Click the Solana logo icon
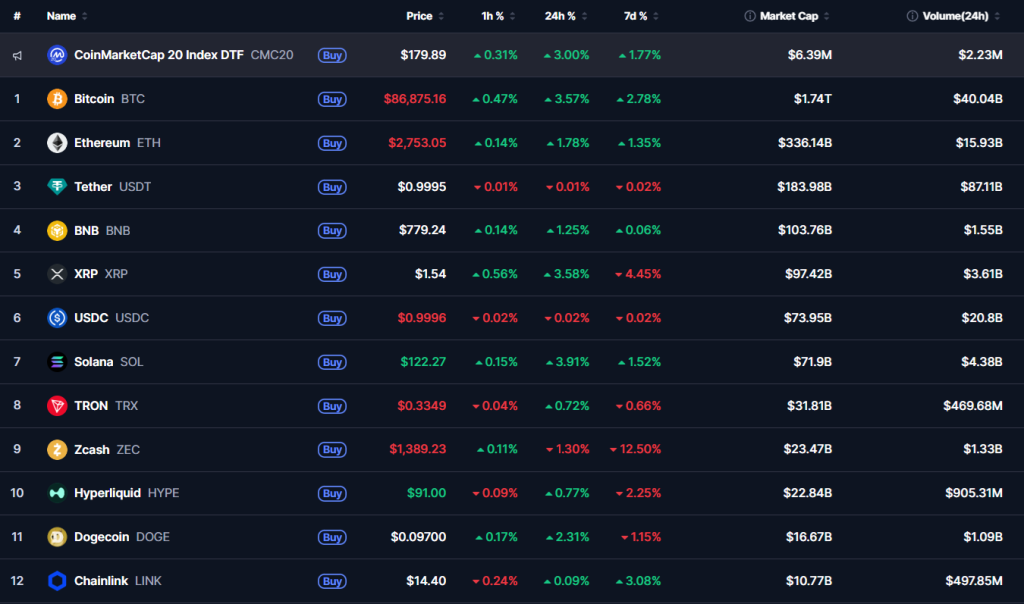 [x=57, y=362]
